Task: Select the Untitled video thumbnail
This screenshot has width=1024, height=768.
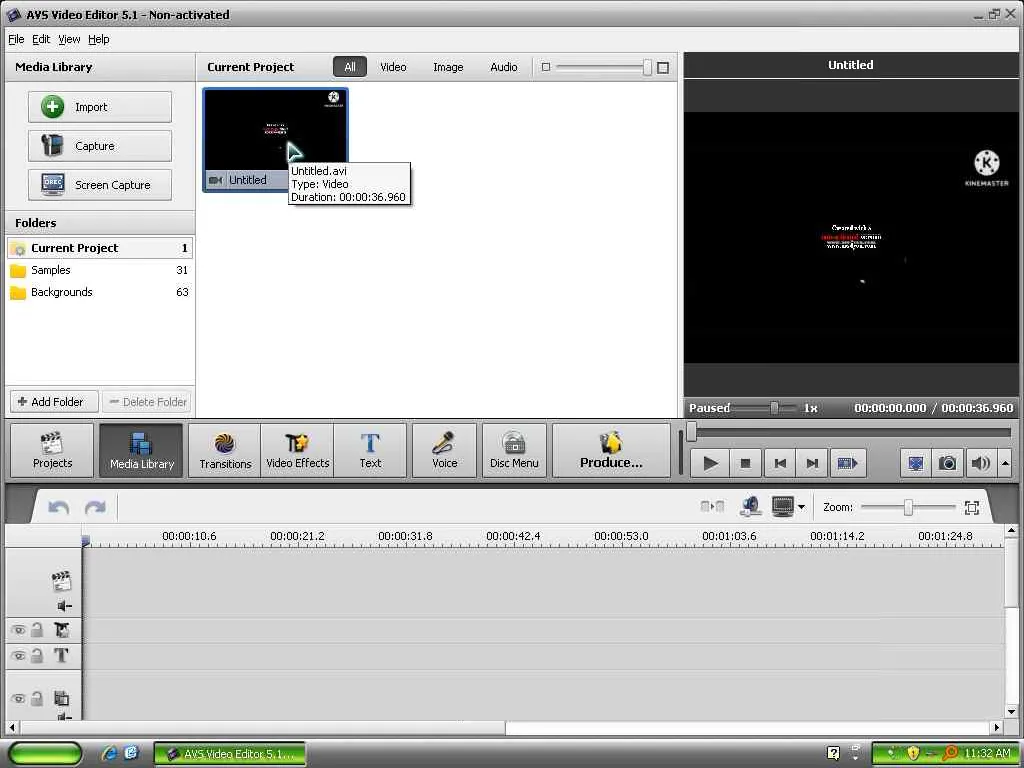Action: (275, 140)
